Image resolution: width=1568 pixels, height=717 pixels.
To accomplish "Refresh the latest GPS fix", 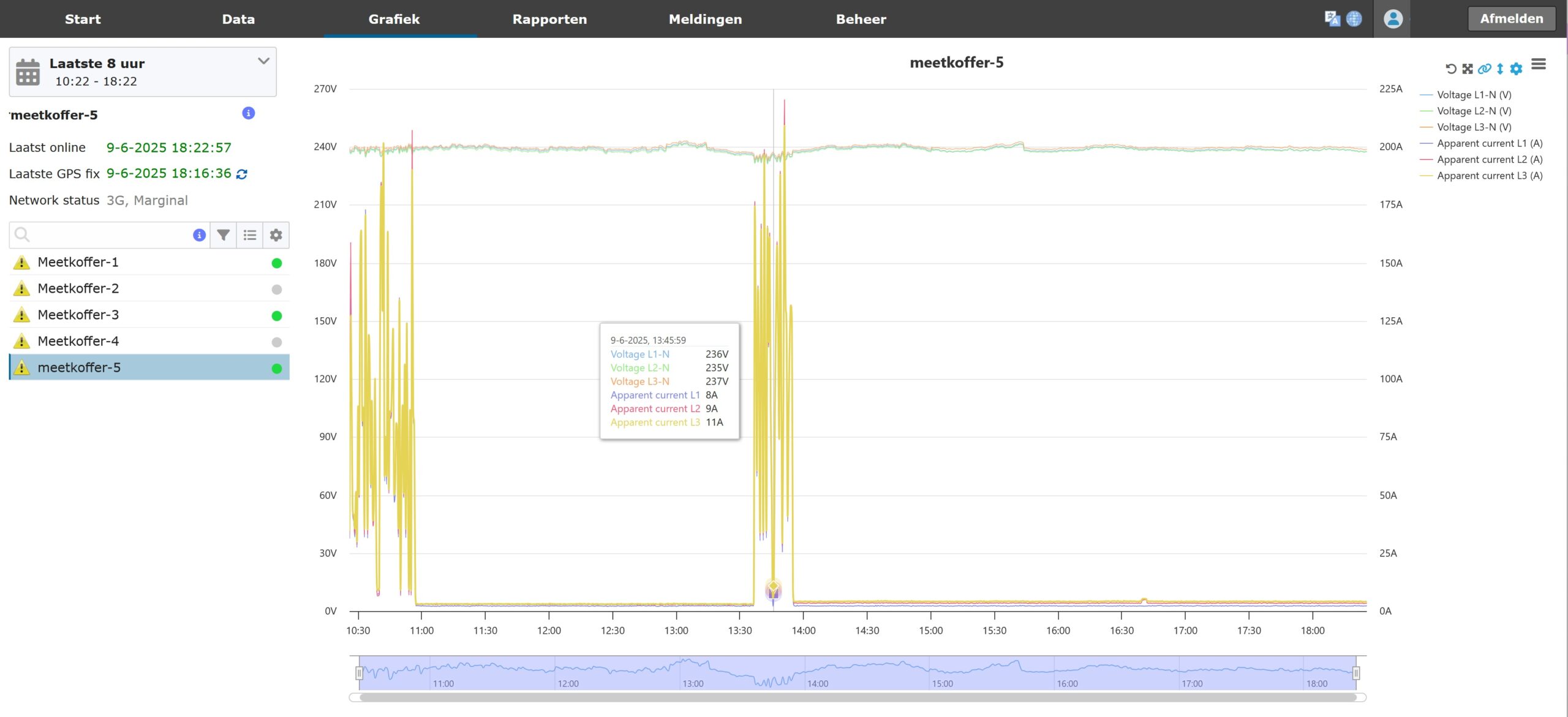I will pos(242,175).
